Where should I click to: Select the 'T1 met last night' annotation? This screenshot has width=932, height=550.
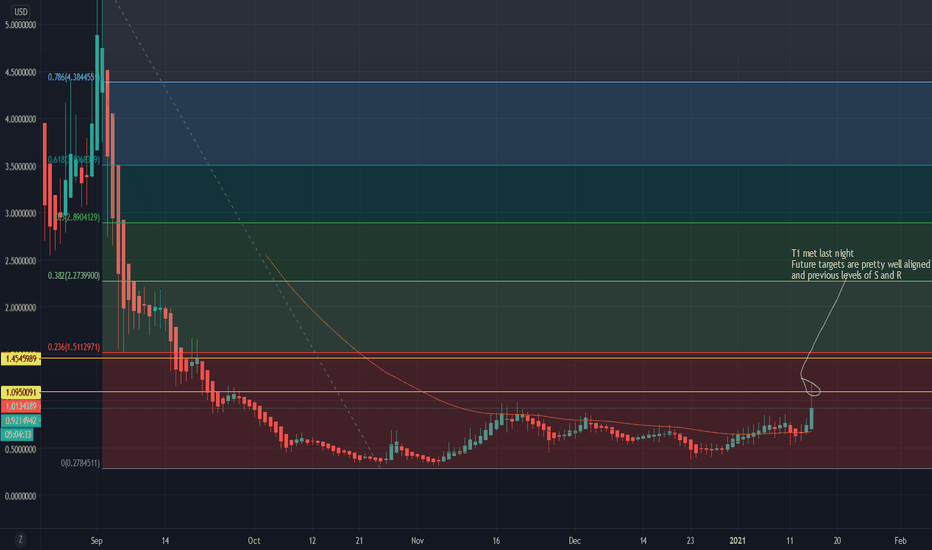[x=822, y=253]
